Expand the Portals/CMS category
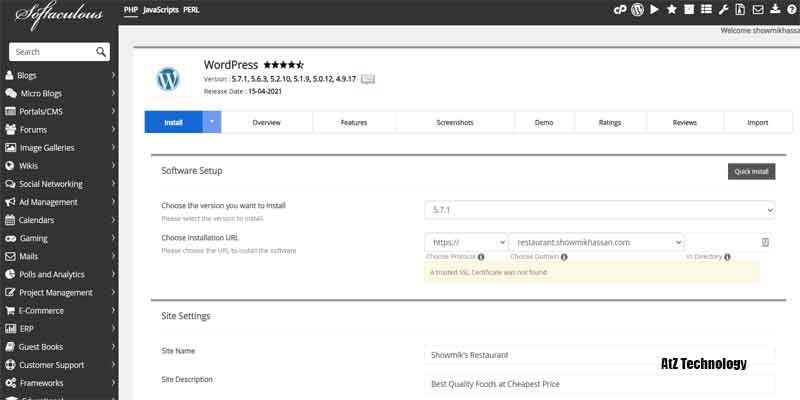 click(x=60, y=111)
